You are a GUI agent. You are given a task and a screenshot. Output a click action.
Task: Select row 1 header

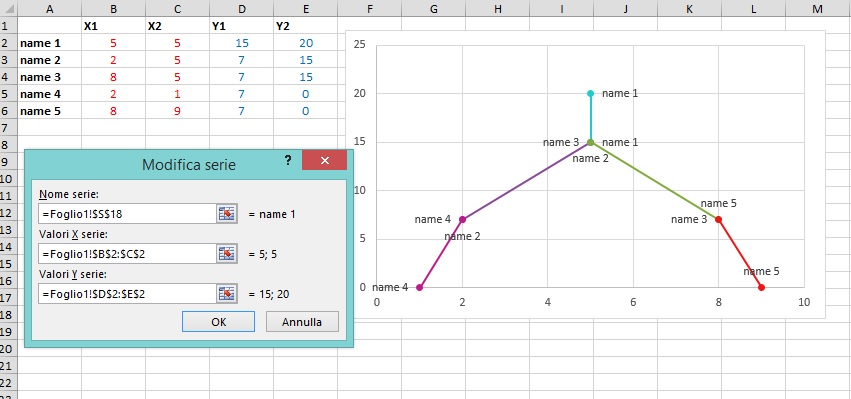pyautogui.click(x=9, y=26)
